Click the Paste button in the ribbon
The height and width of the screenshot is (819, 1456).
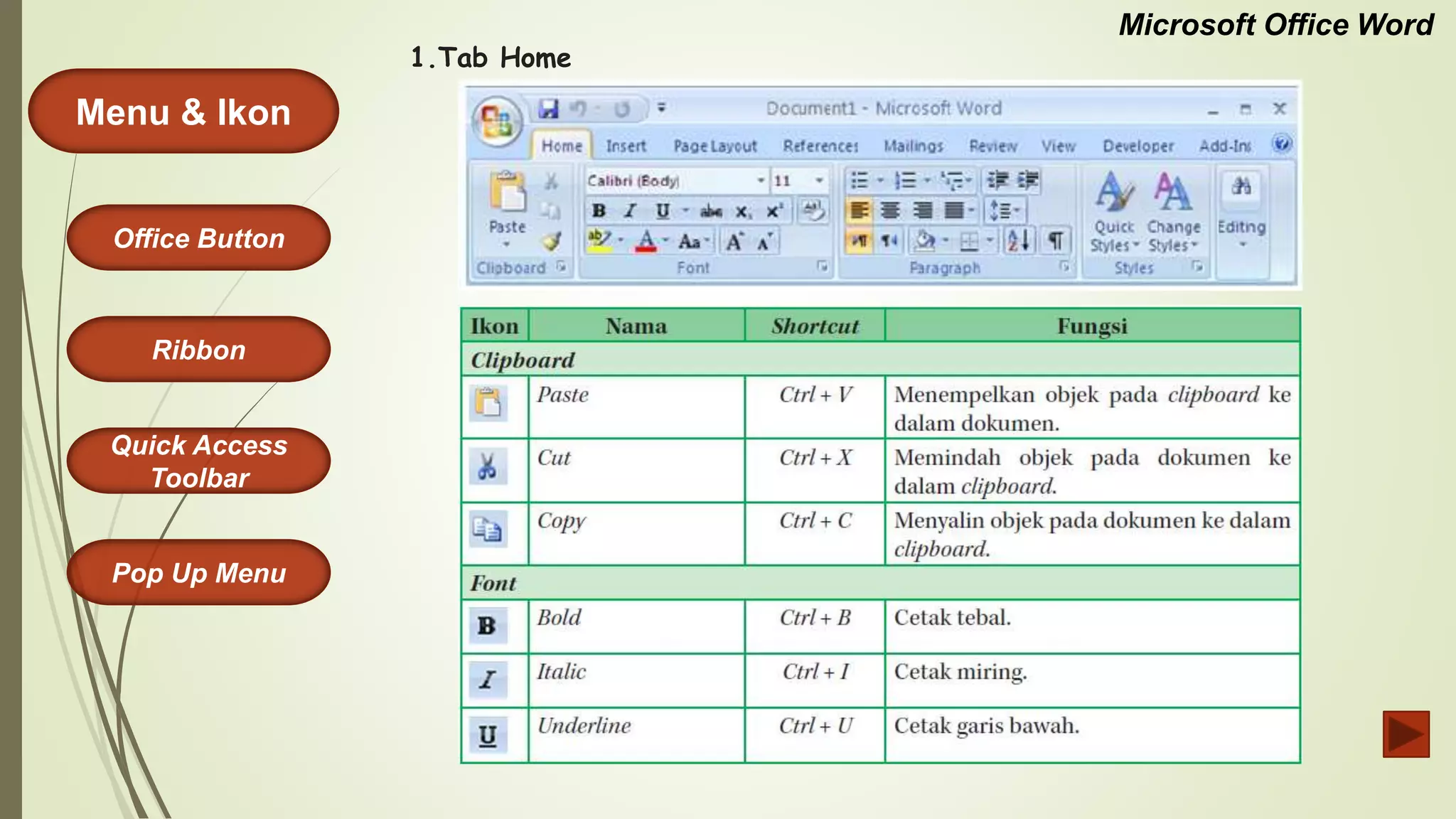[x=507, y=209]
